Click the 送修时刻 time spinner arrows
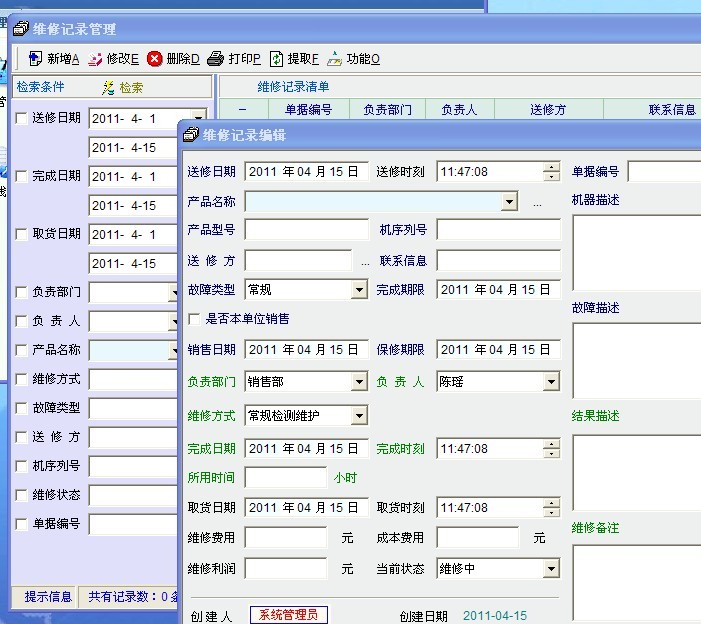The image size is (701, 624). pyautogui.click(x=551, y=172)
